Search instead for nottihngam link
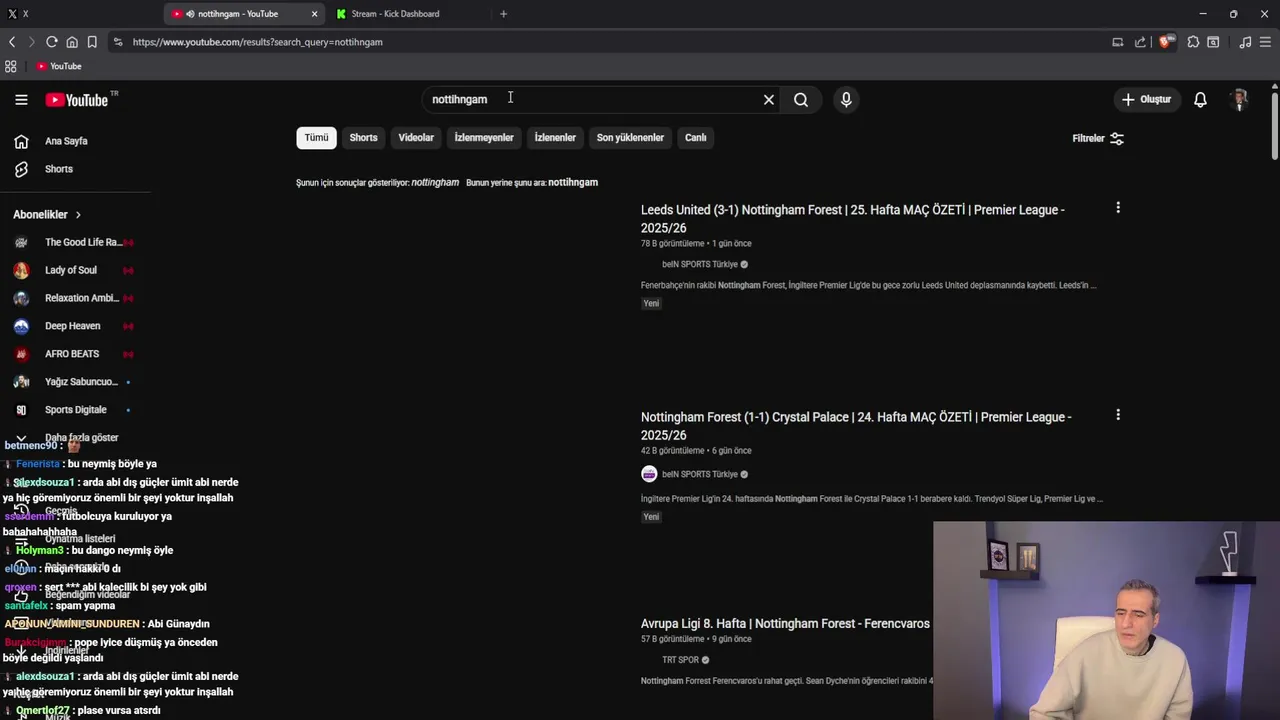This screenshot has height=720, width=1280. pos(573,182)
